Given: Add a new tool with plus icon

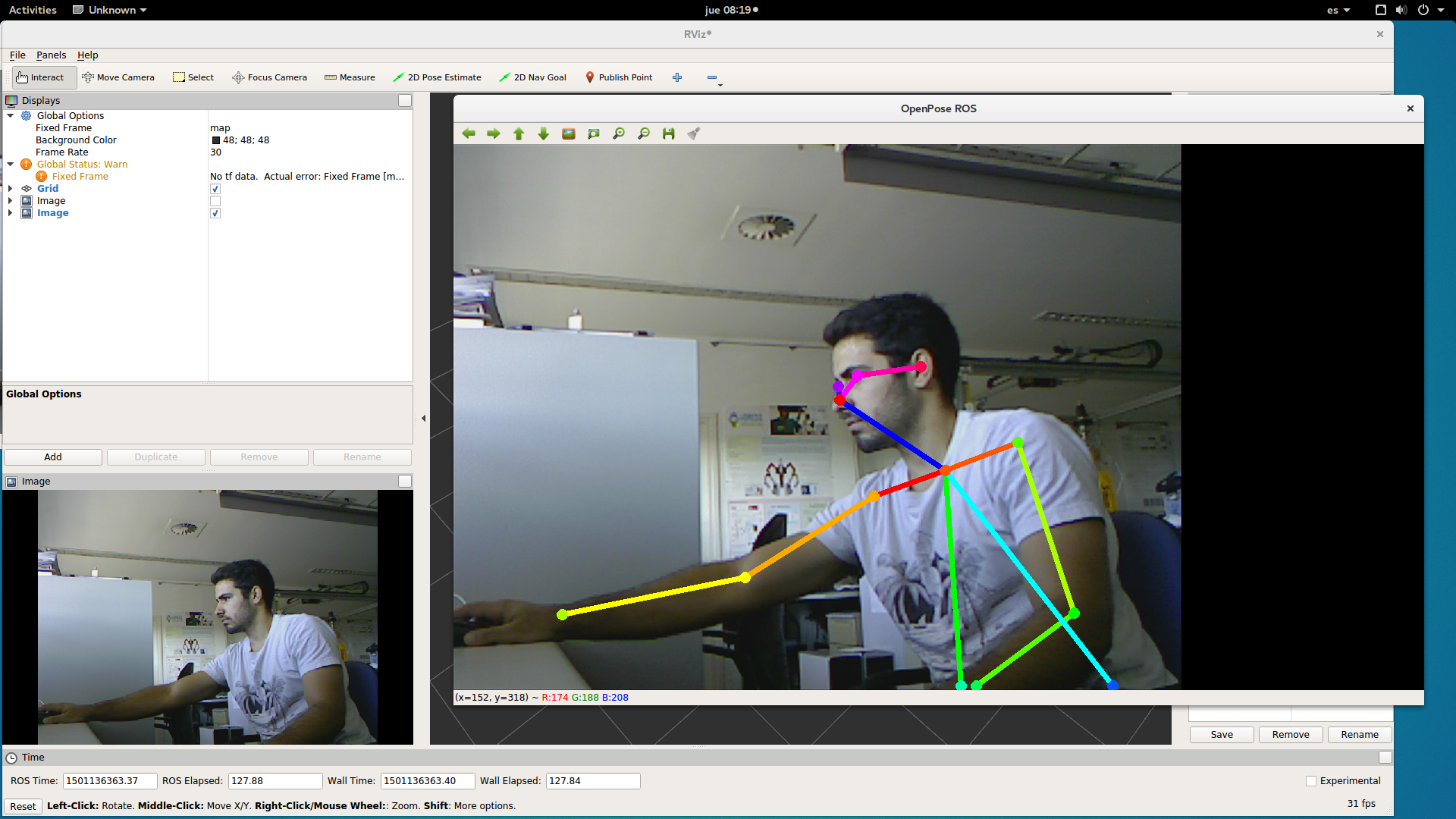Looking at the screenshot, I should pos(677,77).
